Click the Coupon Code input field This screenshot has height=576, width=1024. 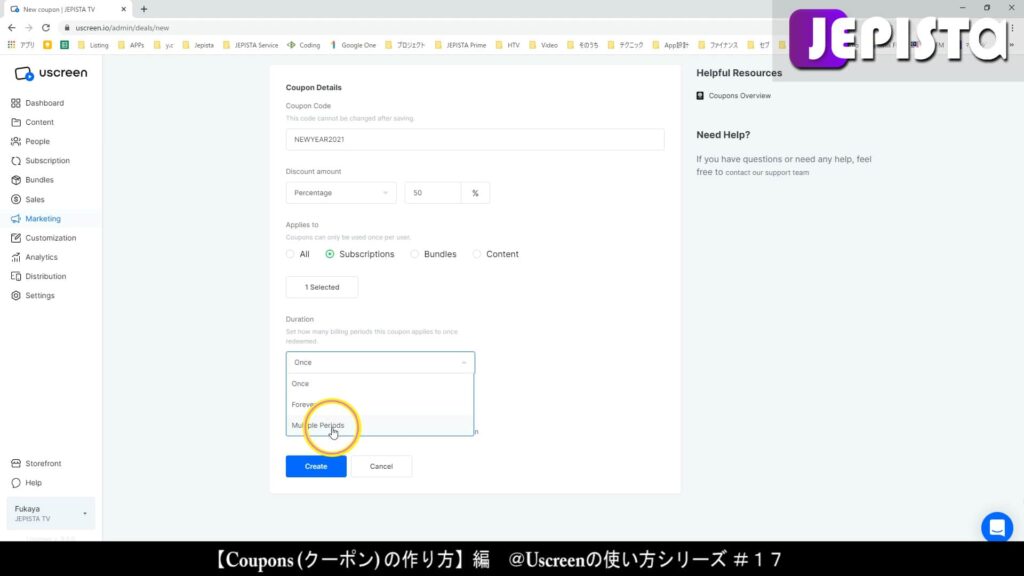click(475, 140)
